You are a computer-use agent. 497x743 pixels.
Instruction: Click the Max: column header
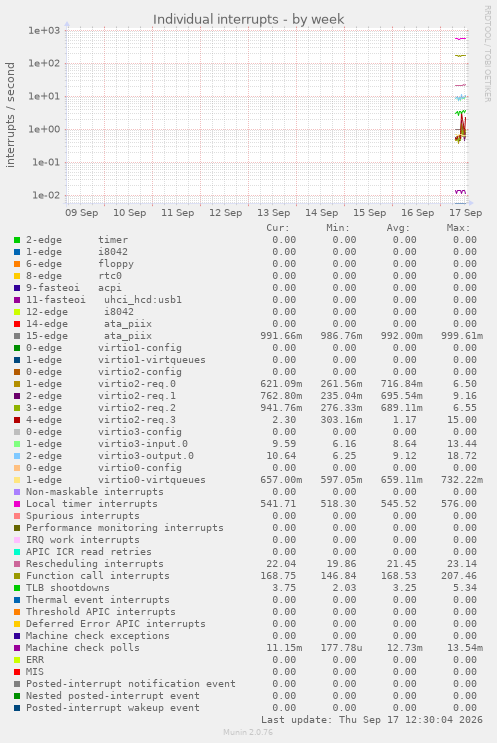pos(458,228)
